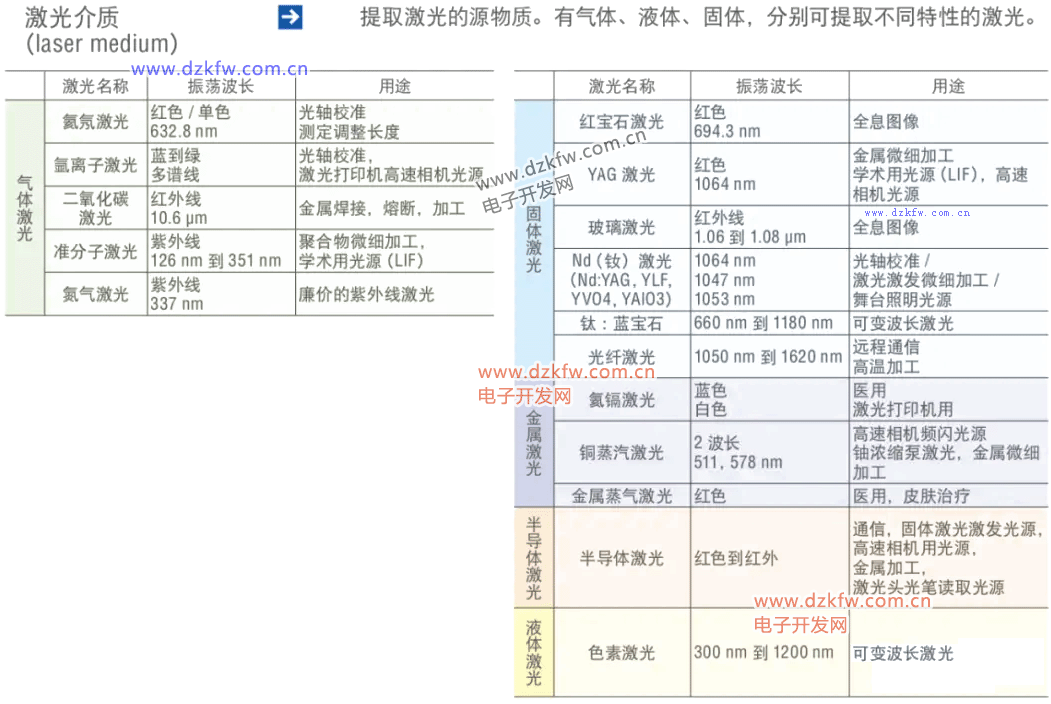
Task: Select the 氦氖激光 name cell
Action: 96,122
